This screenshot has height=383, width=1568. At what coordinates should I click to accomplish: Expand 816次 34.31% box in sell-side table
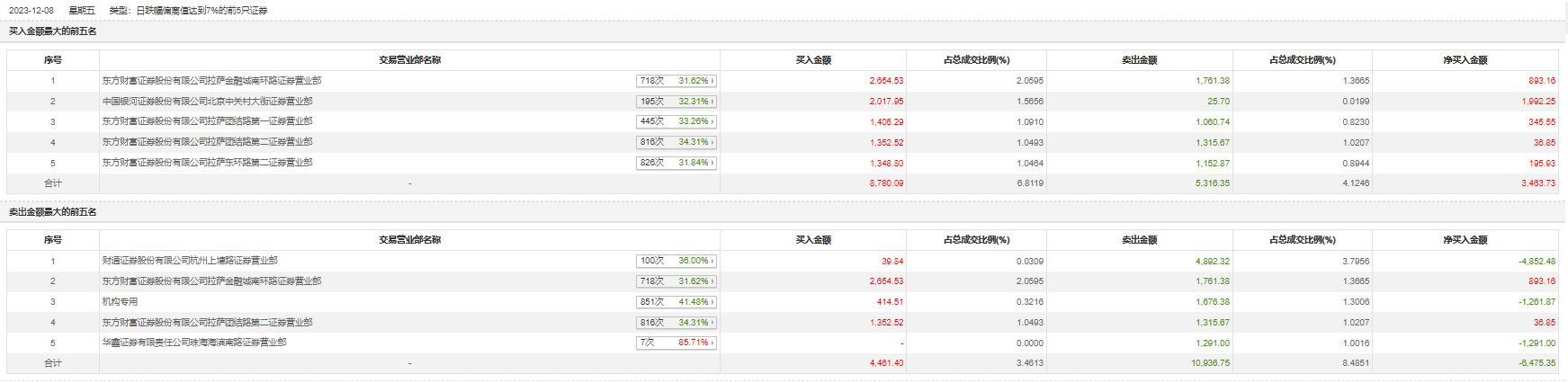pyautogui.click(x=676, y=322)
